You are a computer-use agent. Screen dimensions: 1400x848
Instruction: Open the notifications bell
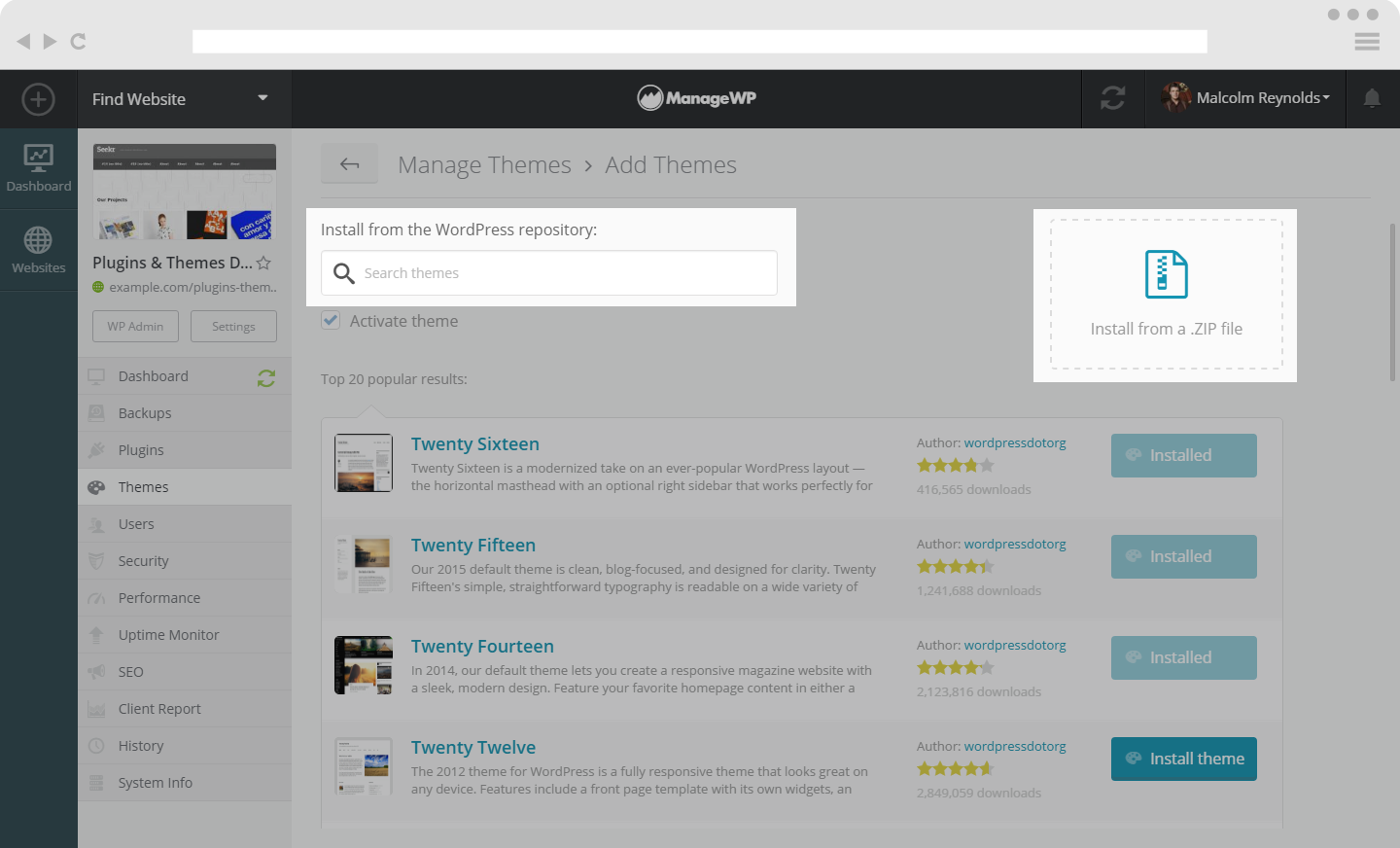point(1372,98)
